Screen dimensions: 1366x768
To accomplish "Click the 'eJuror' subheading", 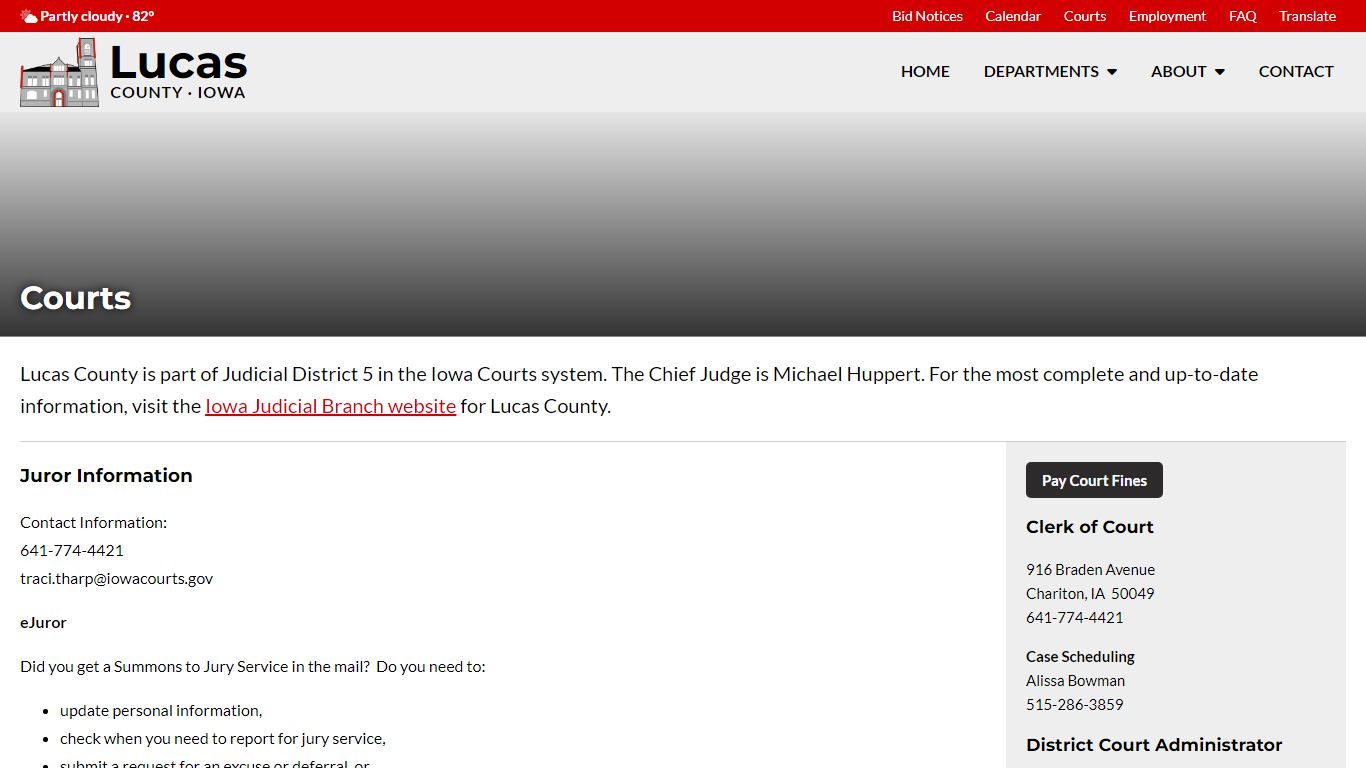I will pyautogui.click(x=43, y=622).
